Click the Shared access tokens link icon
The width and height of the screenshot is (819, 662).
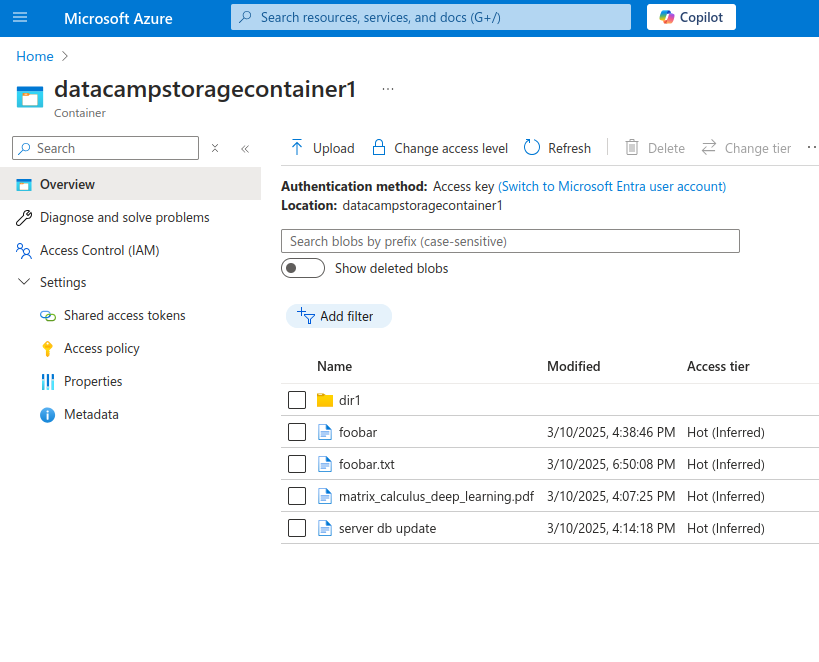pyautogui.click(x=48, y=316)
